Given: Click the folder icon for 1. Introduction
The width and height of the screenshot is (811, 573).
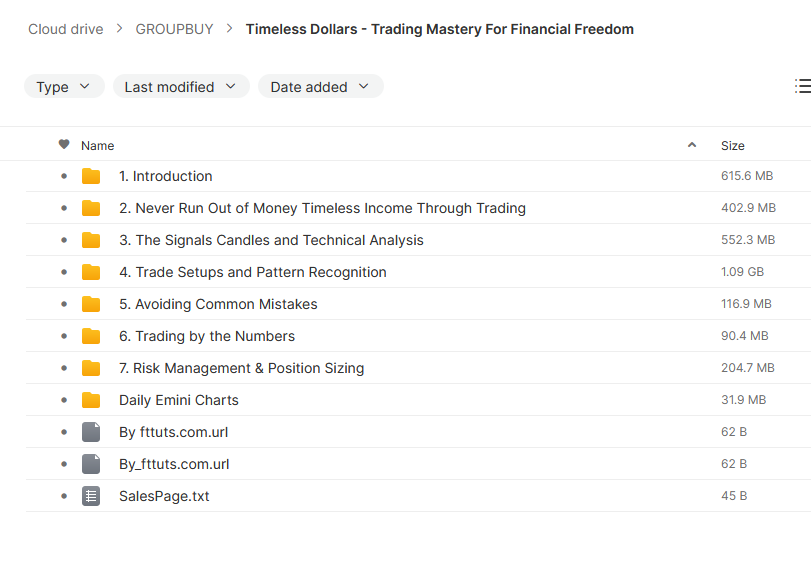Looking at the screenshot, I should pyautogui.click(x=91, y=176).
